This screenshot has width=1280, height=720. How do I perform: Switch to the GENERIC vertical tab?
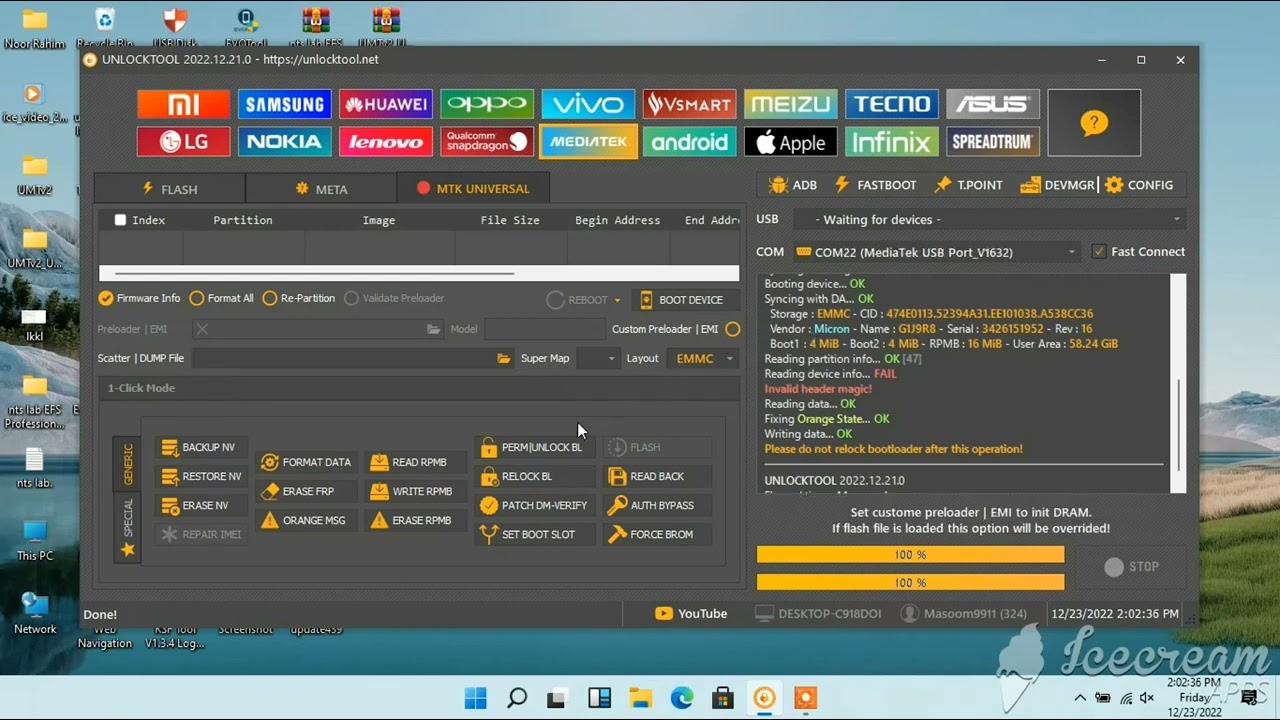point(127,463)
